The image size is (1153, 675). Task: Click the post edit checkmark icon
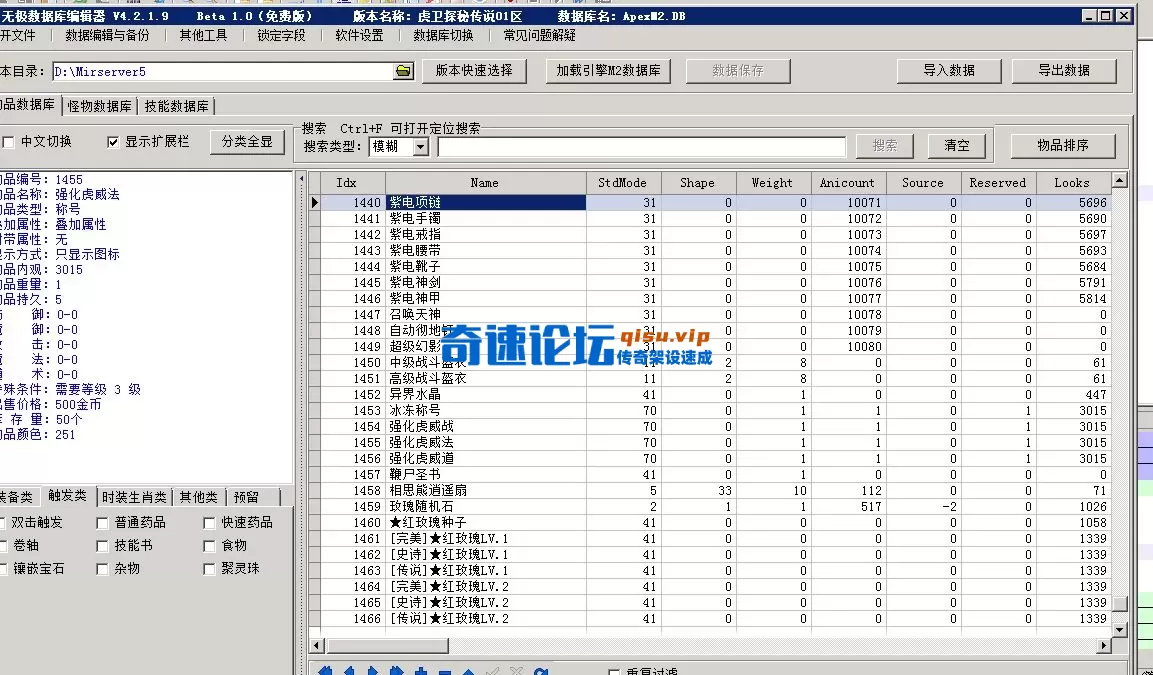pyautogui.click(x=492, y=670)
